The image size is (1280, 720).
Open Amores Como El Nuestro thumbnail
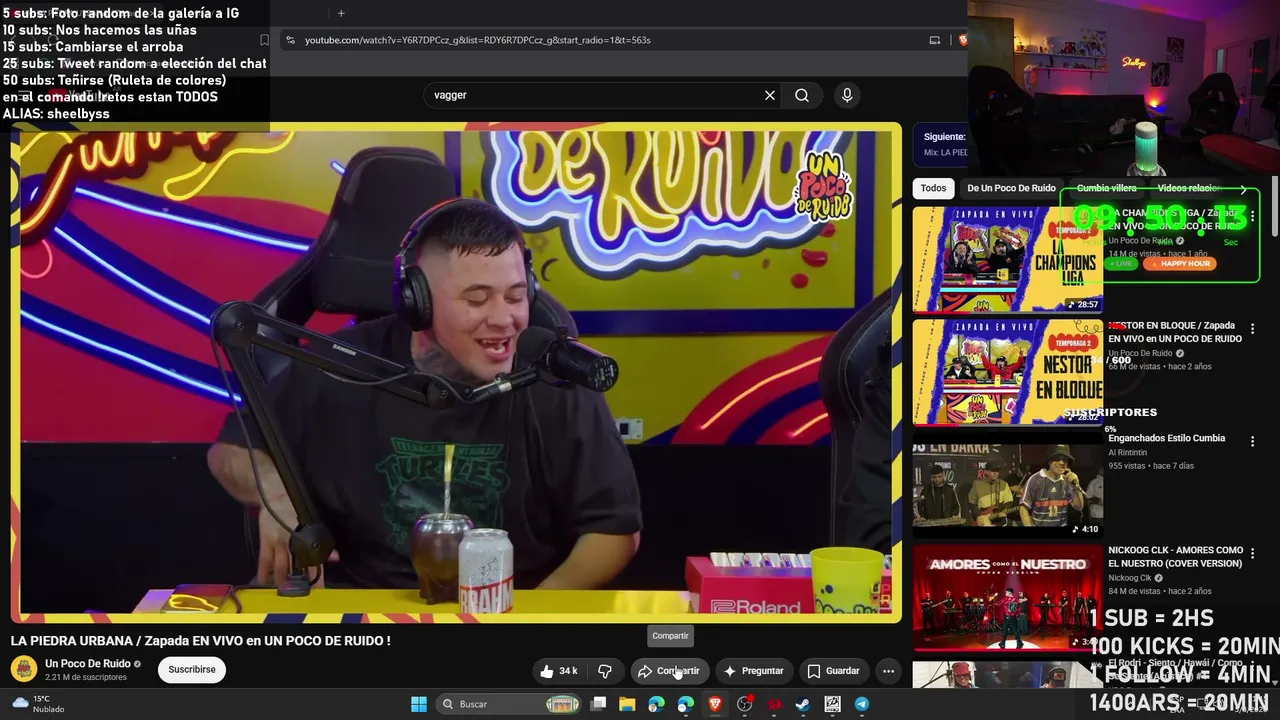click(1008, 598)
